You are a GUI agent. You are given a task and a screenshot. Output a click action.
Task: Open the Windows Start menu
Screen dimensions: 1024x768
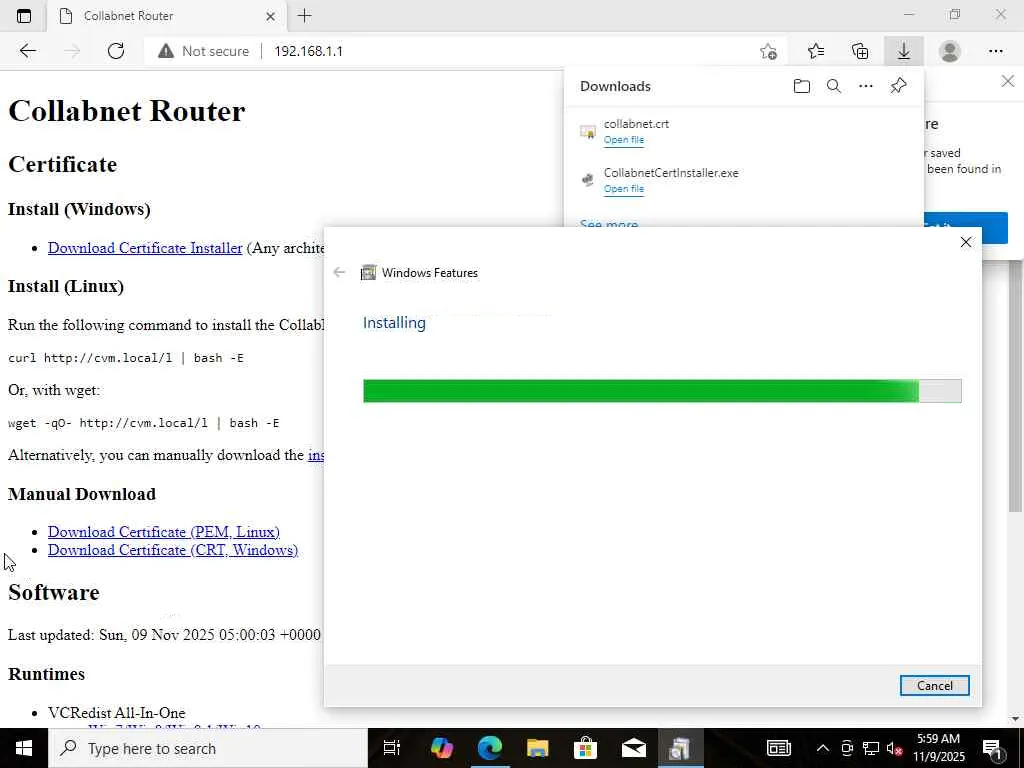(x=24, y=748)
